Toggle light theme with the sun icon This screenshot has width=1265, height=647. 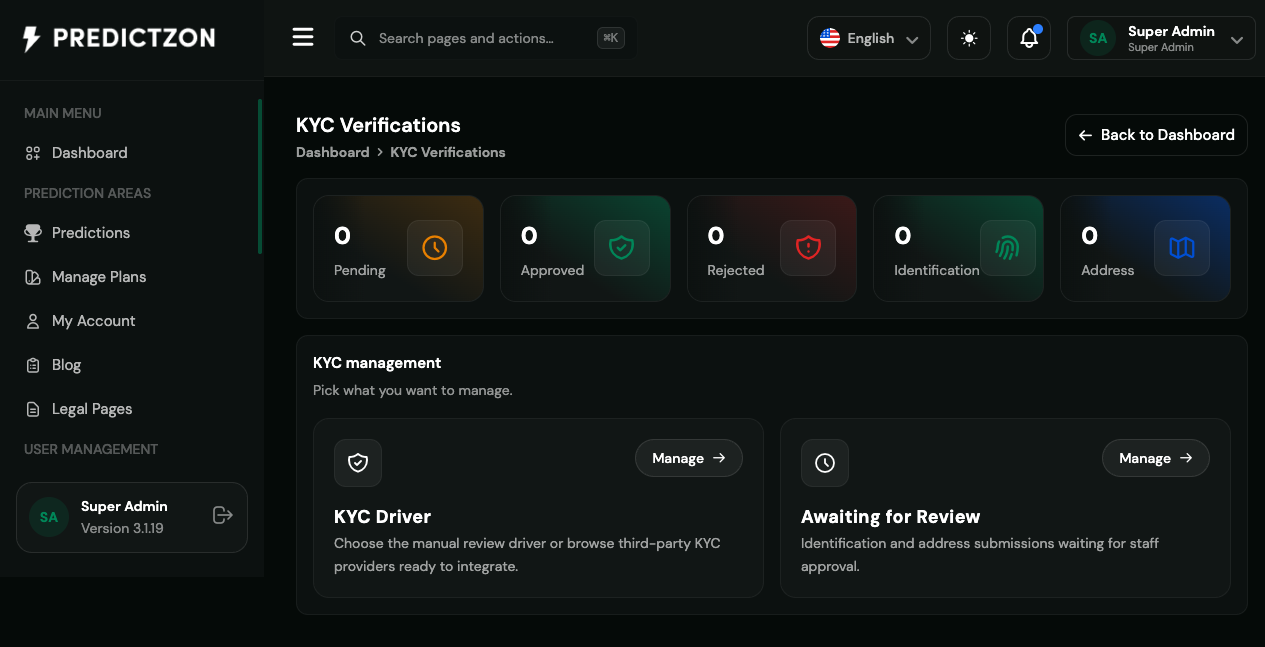click(x=969, y=38)
